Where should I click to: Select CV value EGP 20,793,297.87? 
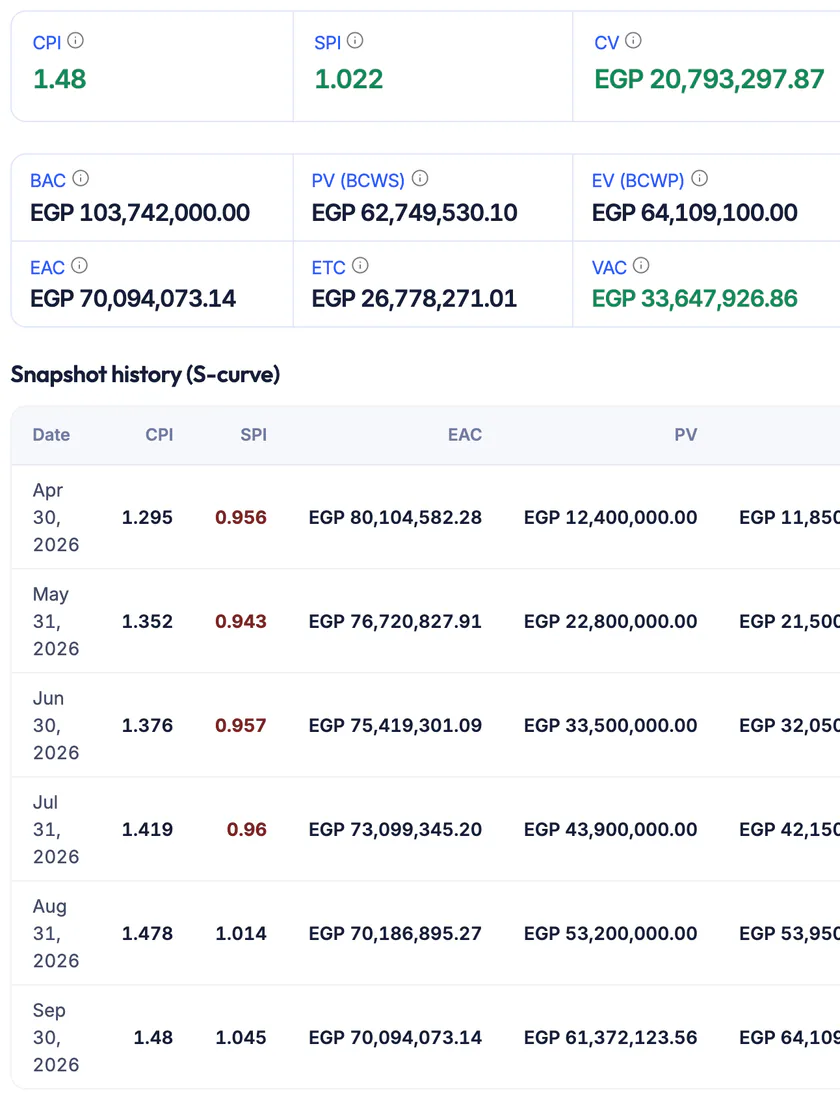709,79
